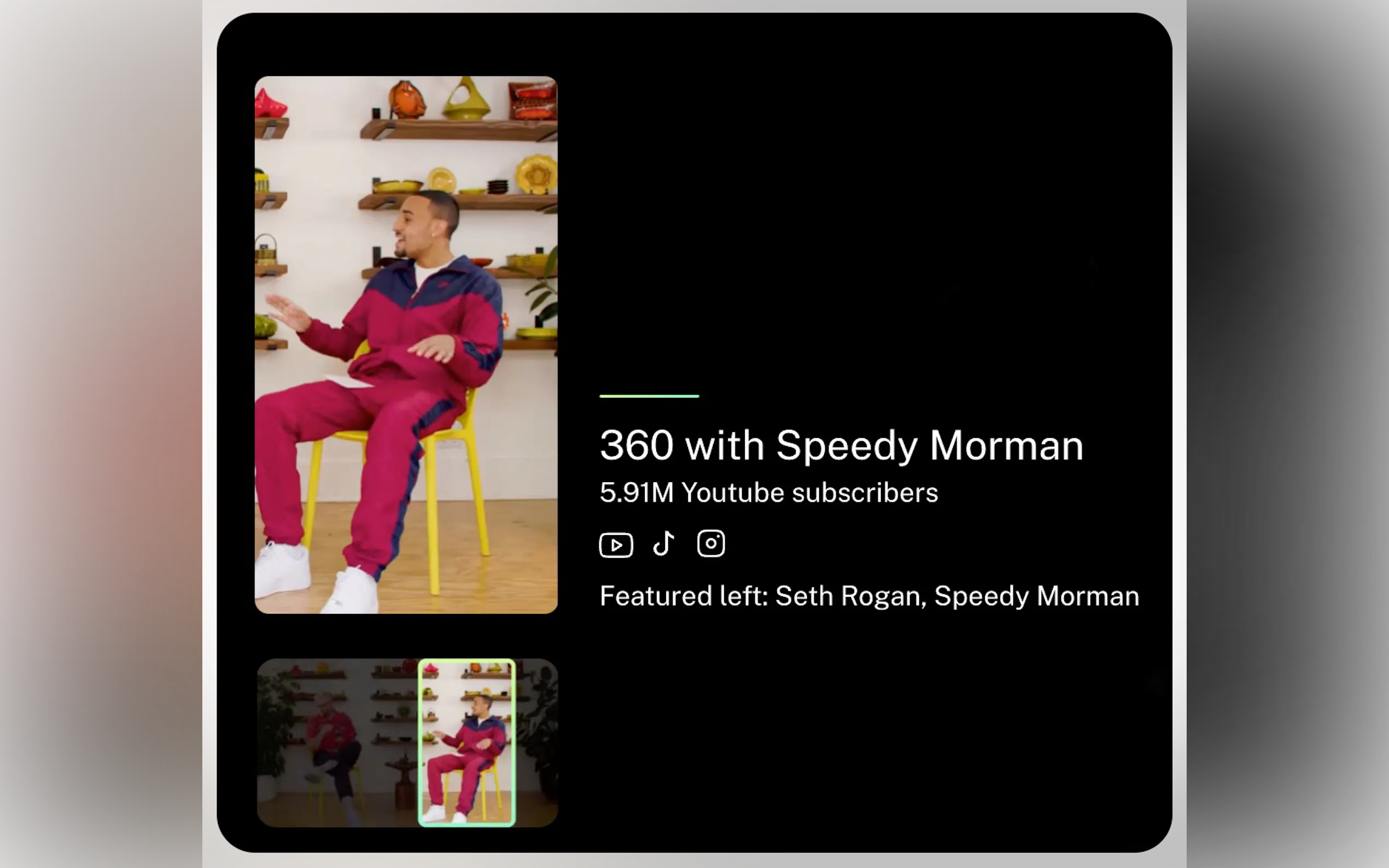1389x868 pixels.
Task: Open the YouTube channel icon
Action: coord(616,544)
